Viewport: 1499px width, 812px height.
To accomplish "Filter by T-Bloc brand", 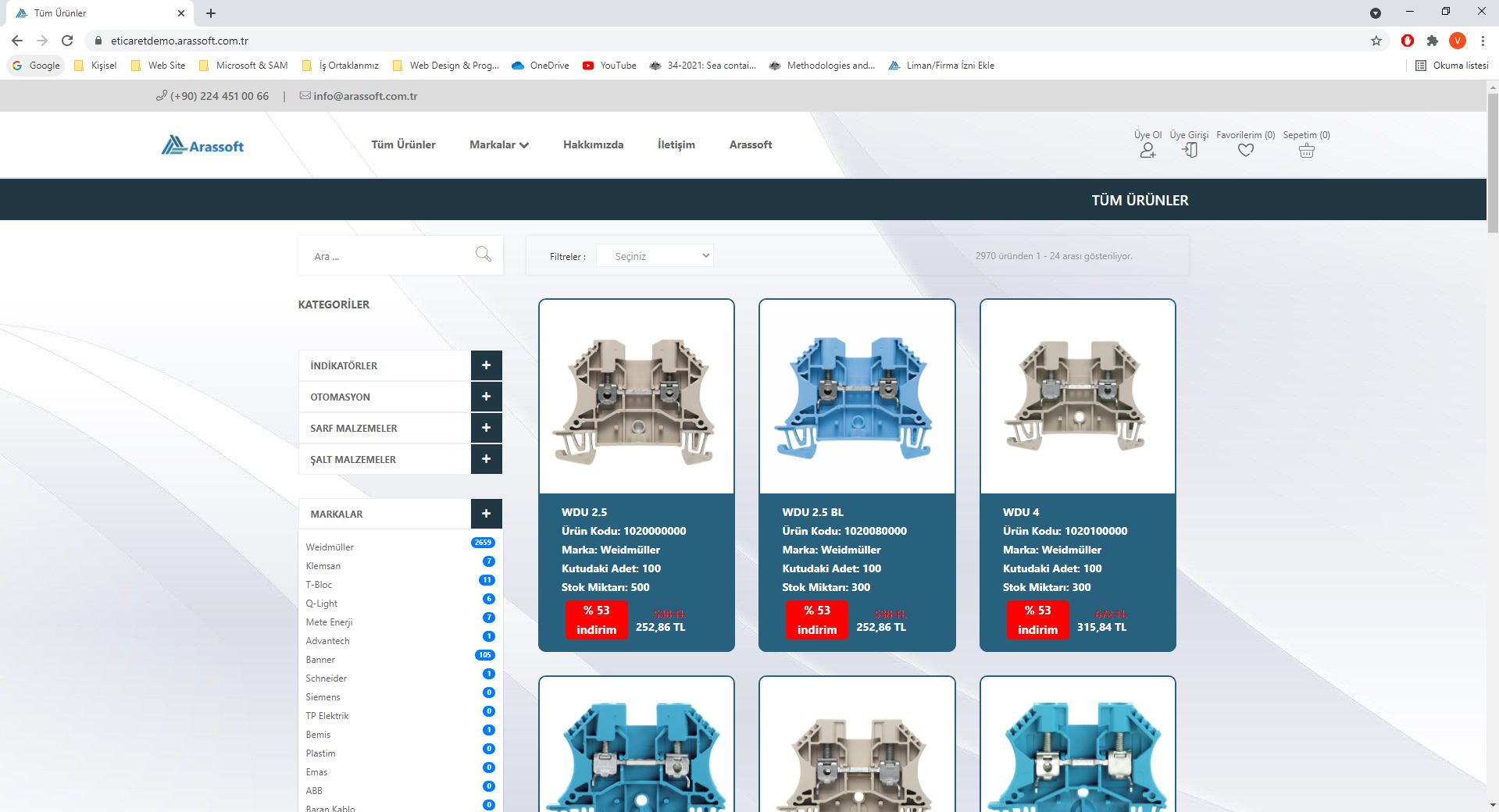I will pos(319,585).
